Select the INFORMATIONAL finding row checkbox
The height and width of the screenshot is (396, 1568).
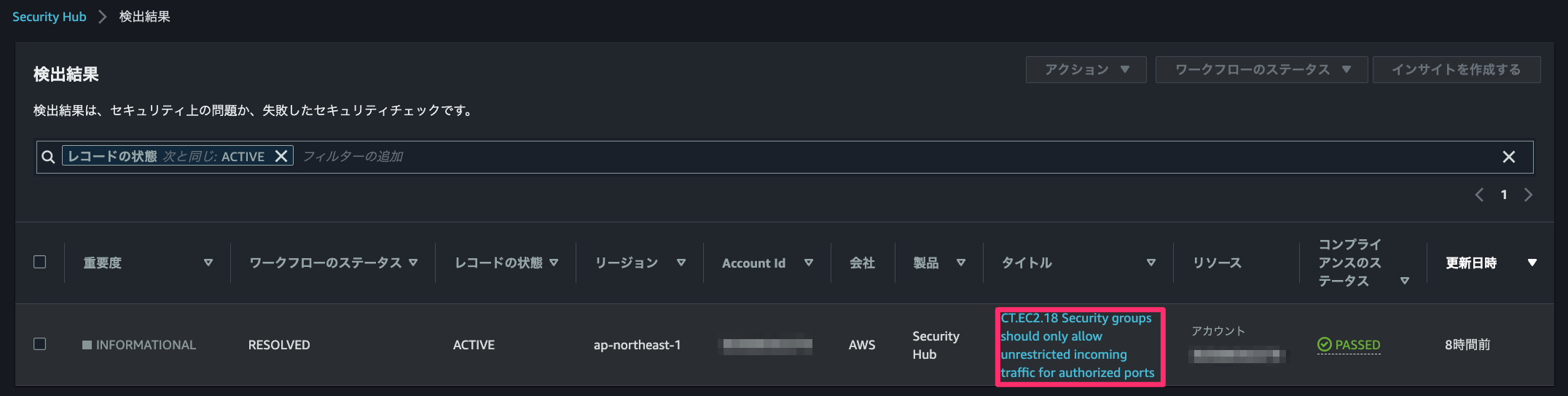40,343
